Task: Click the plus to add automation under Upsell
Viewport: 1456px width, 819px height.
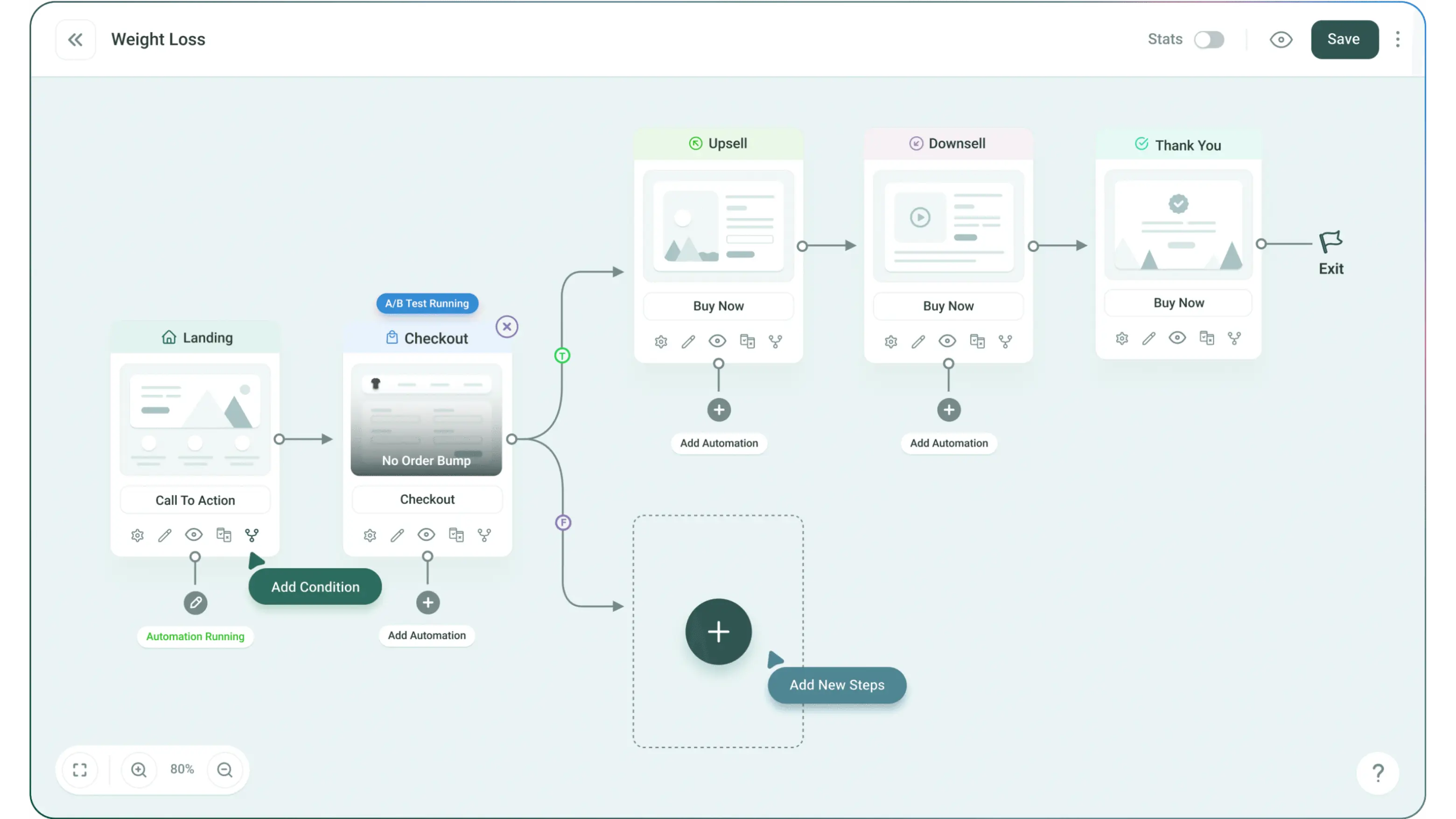Action: [x=719, y=410]
